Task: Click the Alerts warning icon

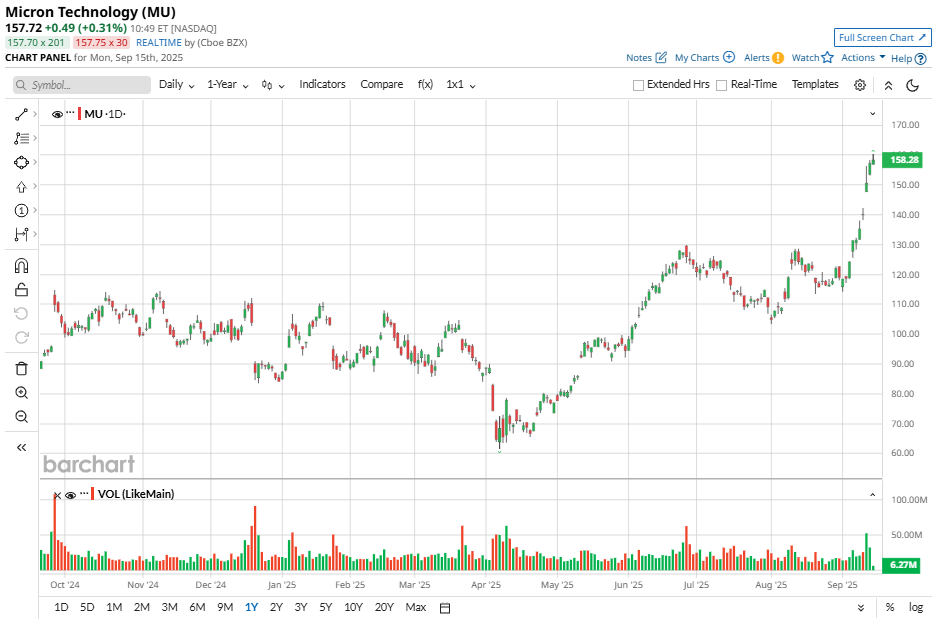Action: click(778, 58)
